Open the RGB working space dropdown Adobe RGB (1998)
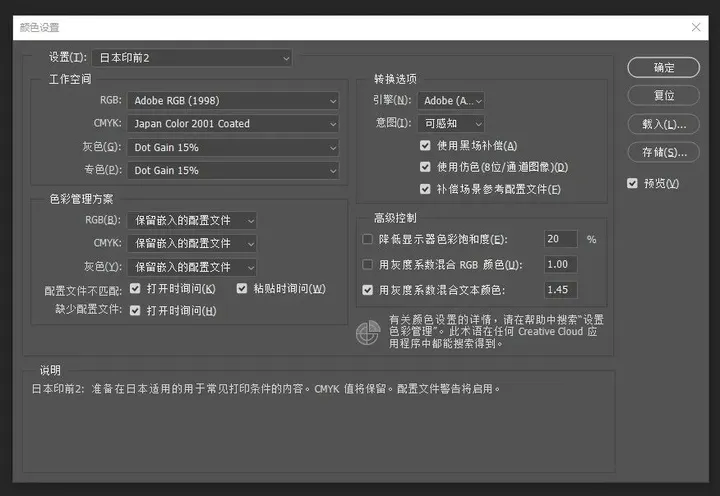This screenshot has width=720, height=496. [233, 101]
